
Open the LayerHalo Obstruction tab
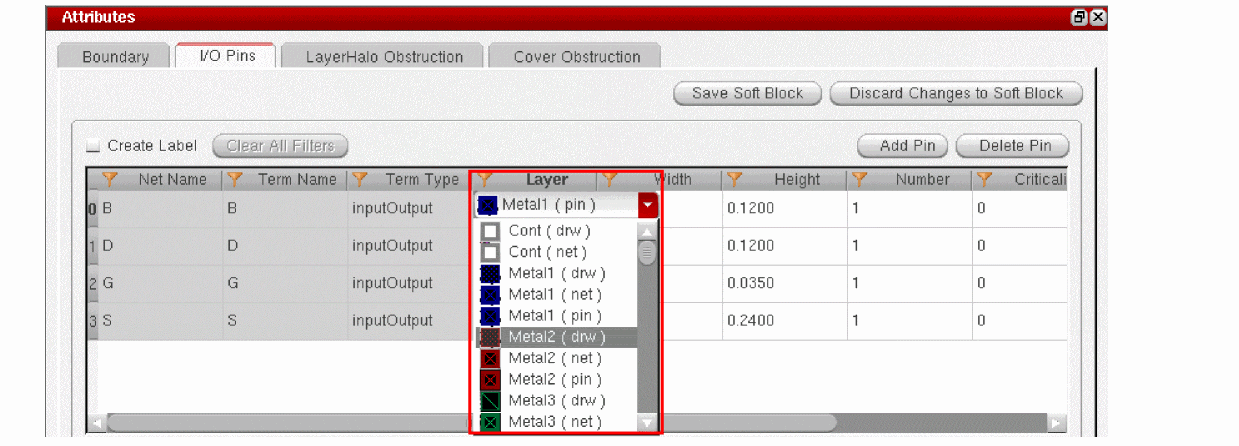tap(384, 57)
